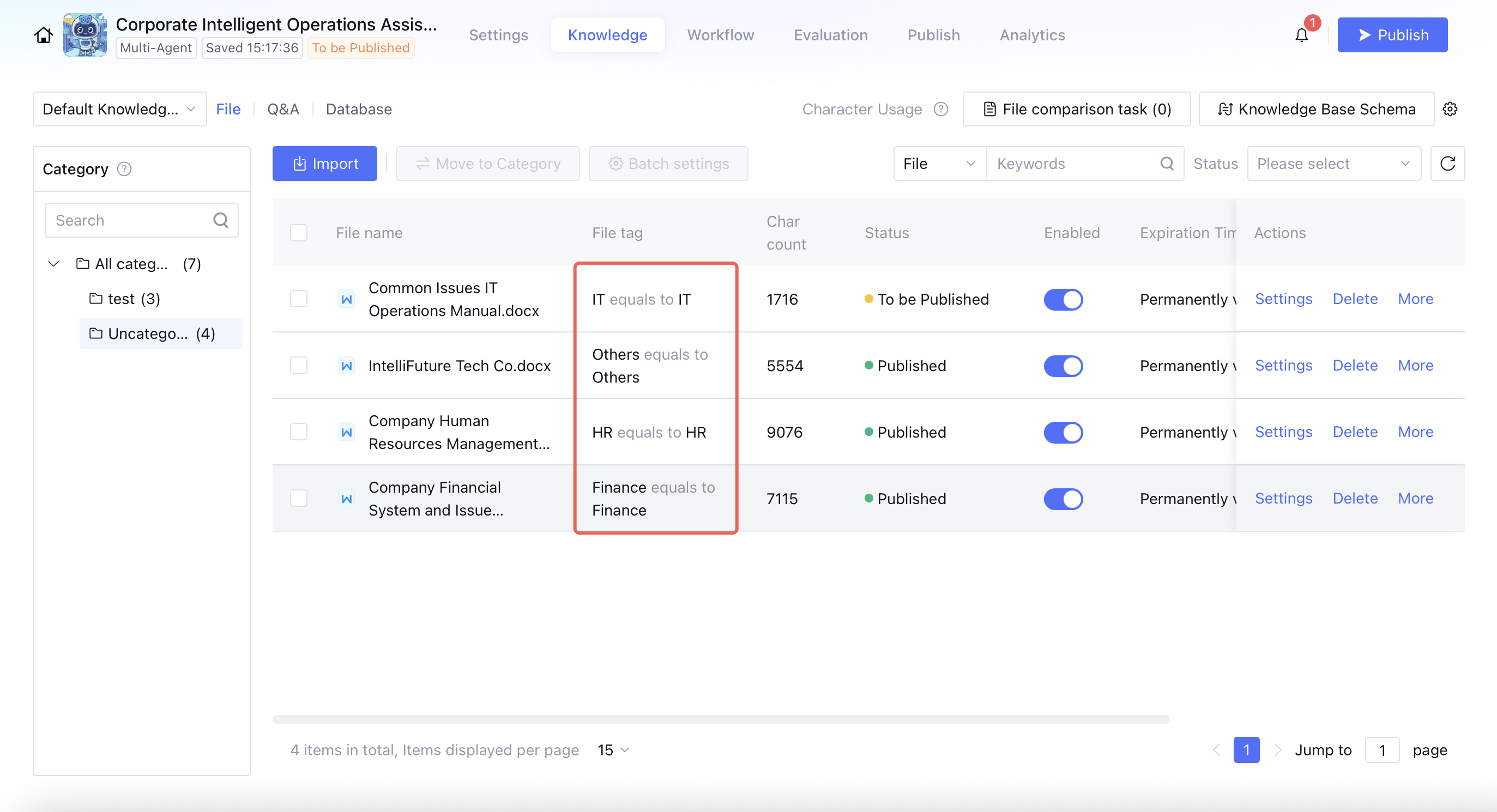Click the Character Usage help icon

coord(940,109)
